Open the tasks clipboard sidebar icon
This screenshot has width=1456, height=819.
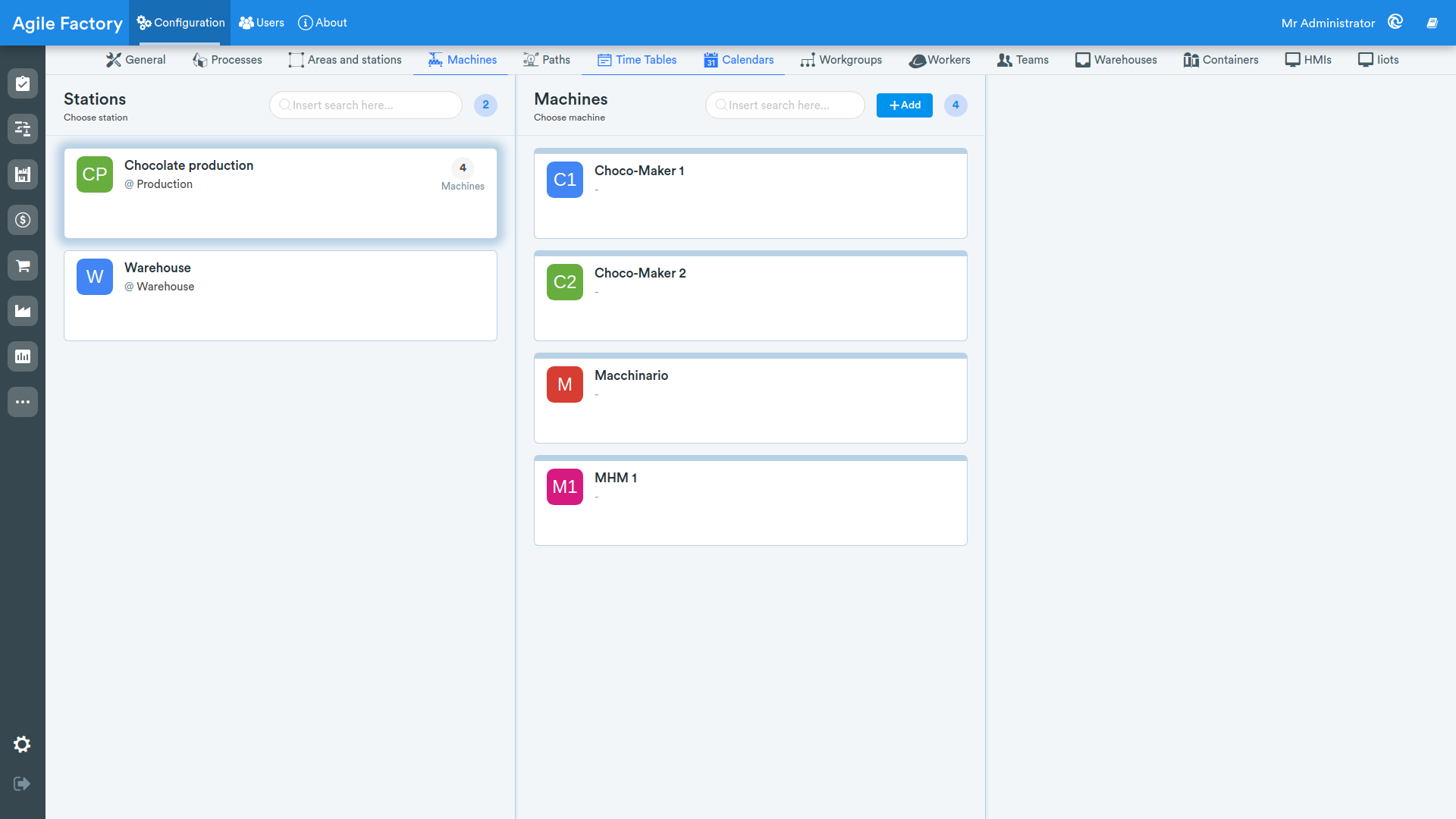(x=23, y=83)
